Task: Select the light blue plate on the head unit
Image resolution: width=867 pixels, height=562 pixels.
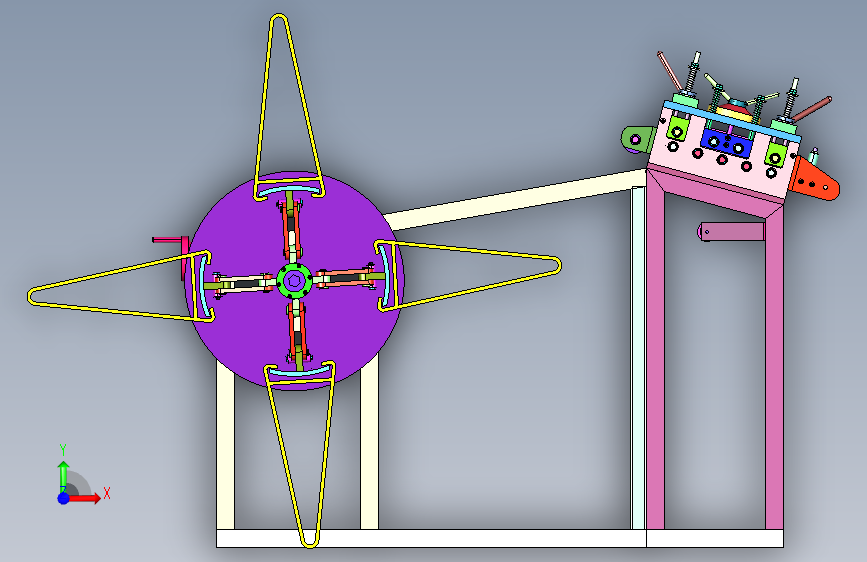Action: click(x=732, y=120)
